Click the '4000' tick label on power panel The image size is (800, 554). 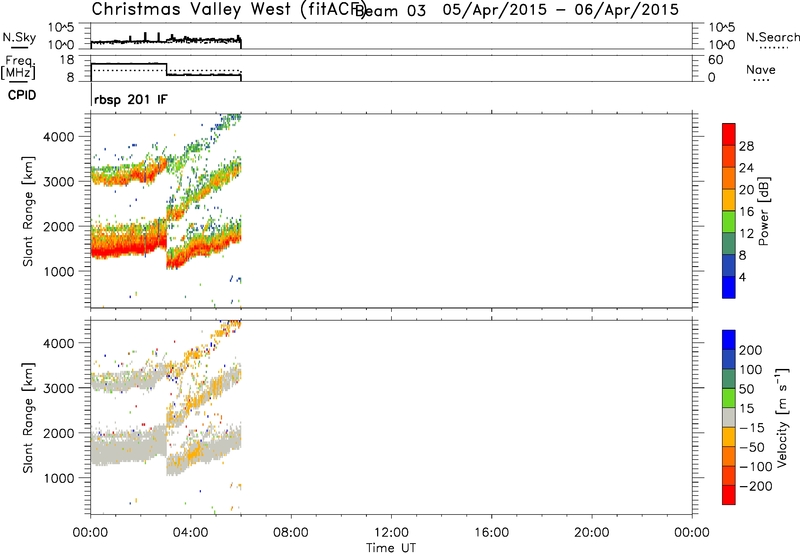(x=59, y=137)
